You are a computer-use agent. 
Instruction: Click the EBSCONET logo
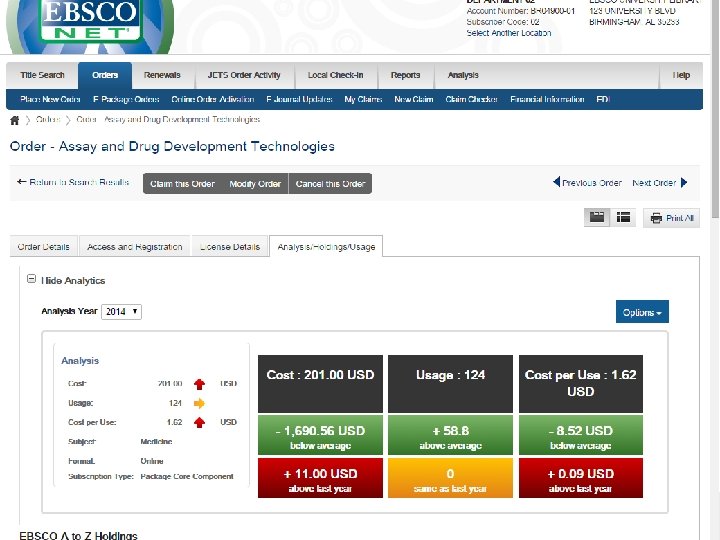tap(90, 25)
